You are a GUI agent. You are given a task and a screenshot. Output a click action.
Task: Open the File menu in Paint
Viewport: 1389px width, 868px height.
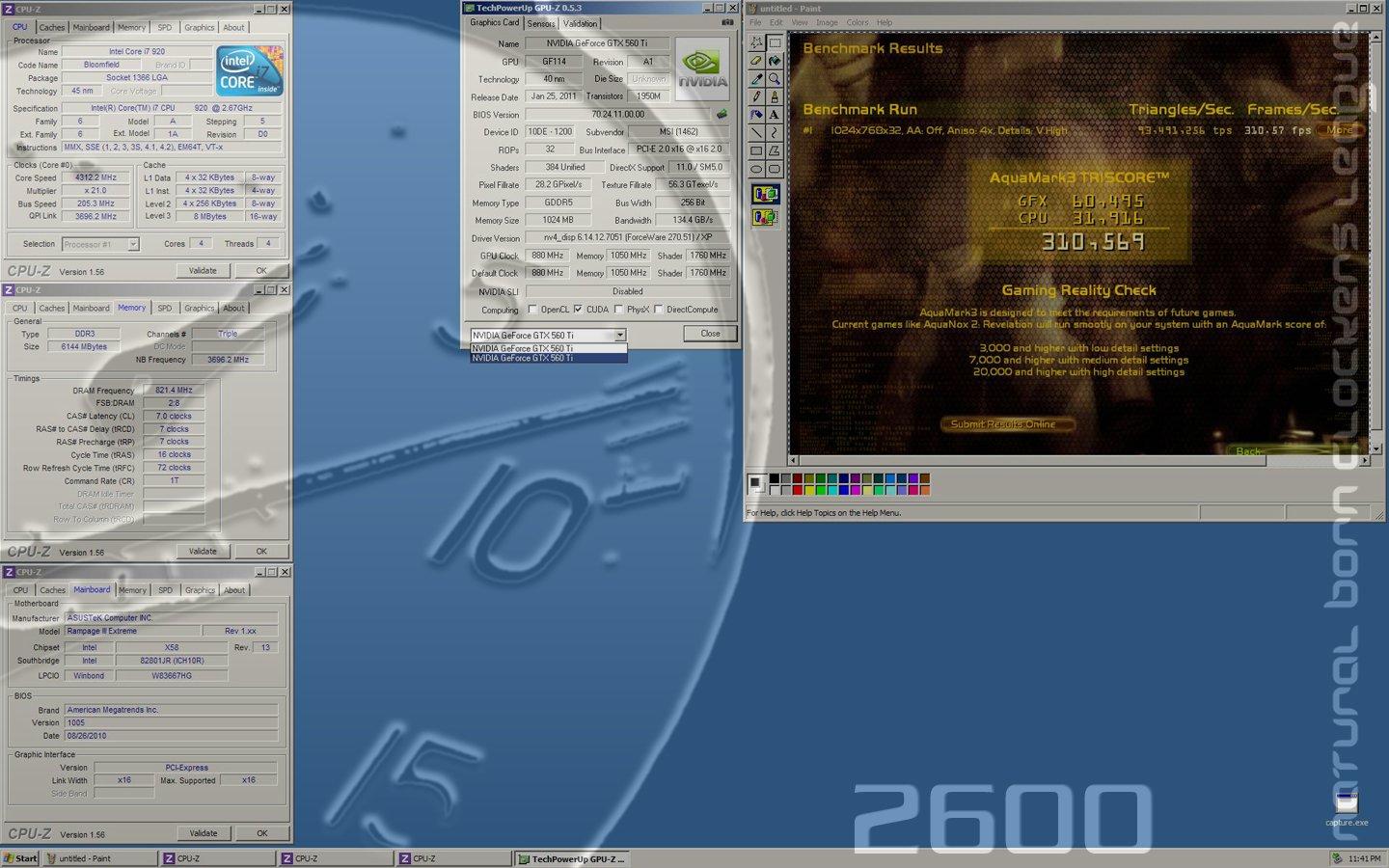755,22
